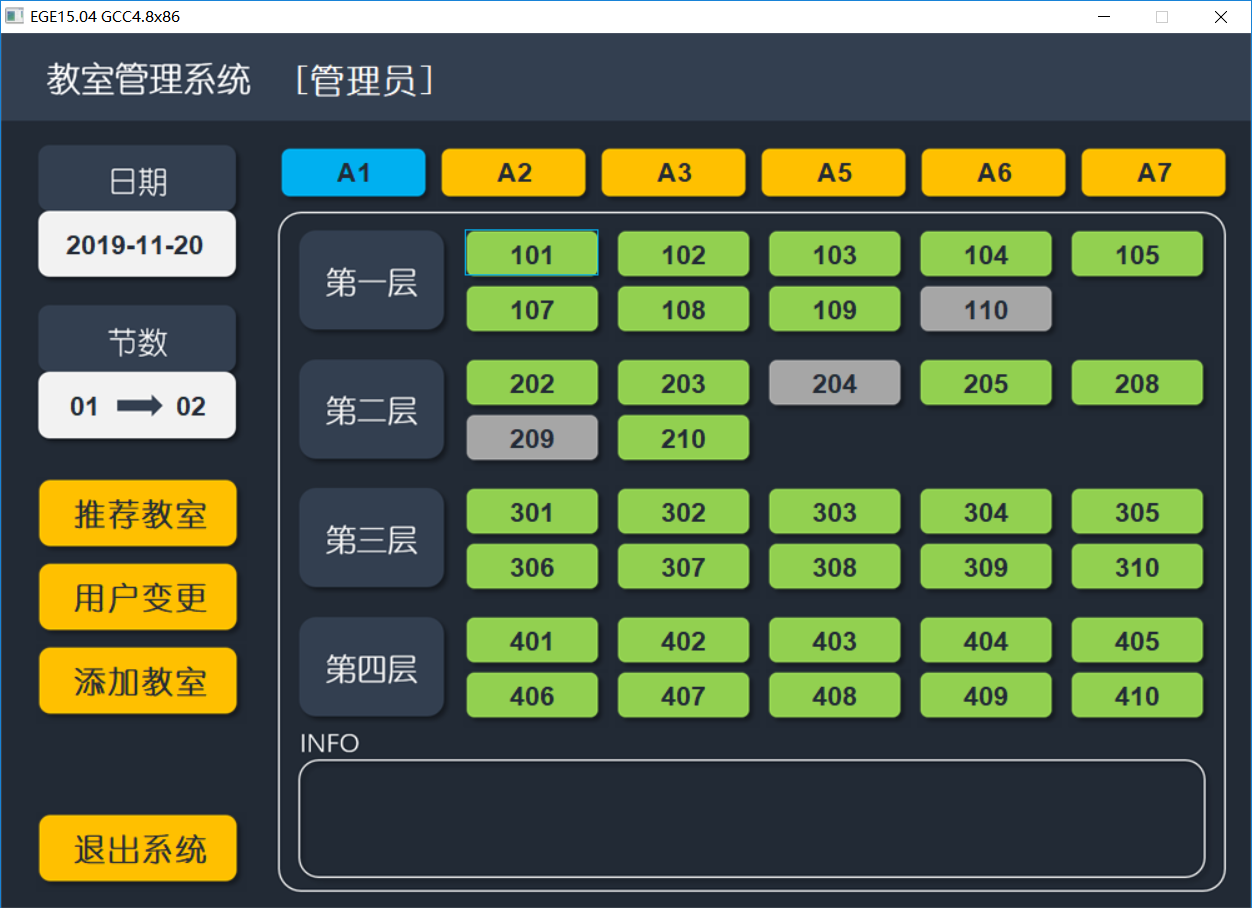Image resolution: width=1252 pixels, height=908 pixels.
Task: Select the unavailable room 110
Action: click(x=986, y=309)
